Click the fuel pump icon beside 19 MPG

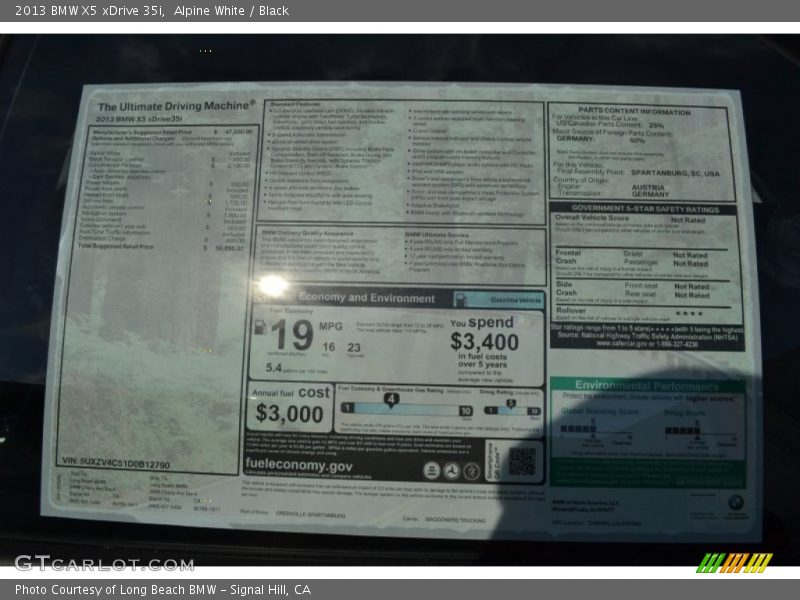click(x=260, y=327)
